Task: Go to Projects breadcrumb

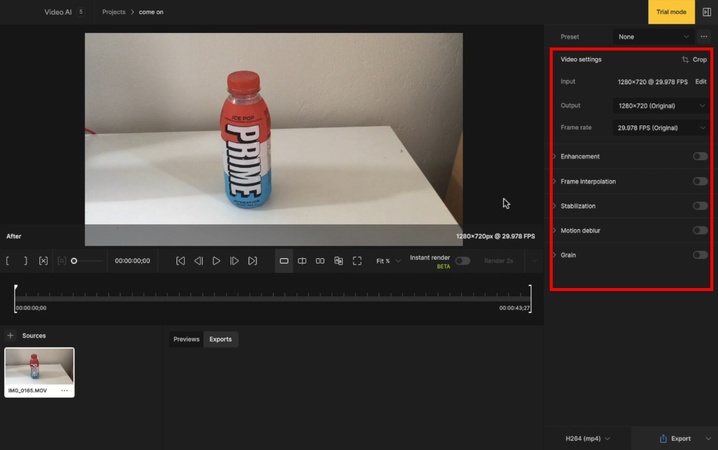Action: tap(114, 12)
